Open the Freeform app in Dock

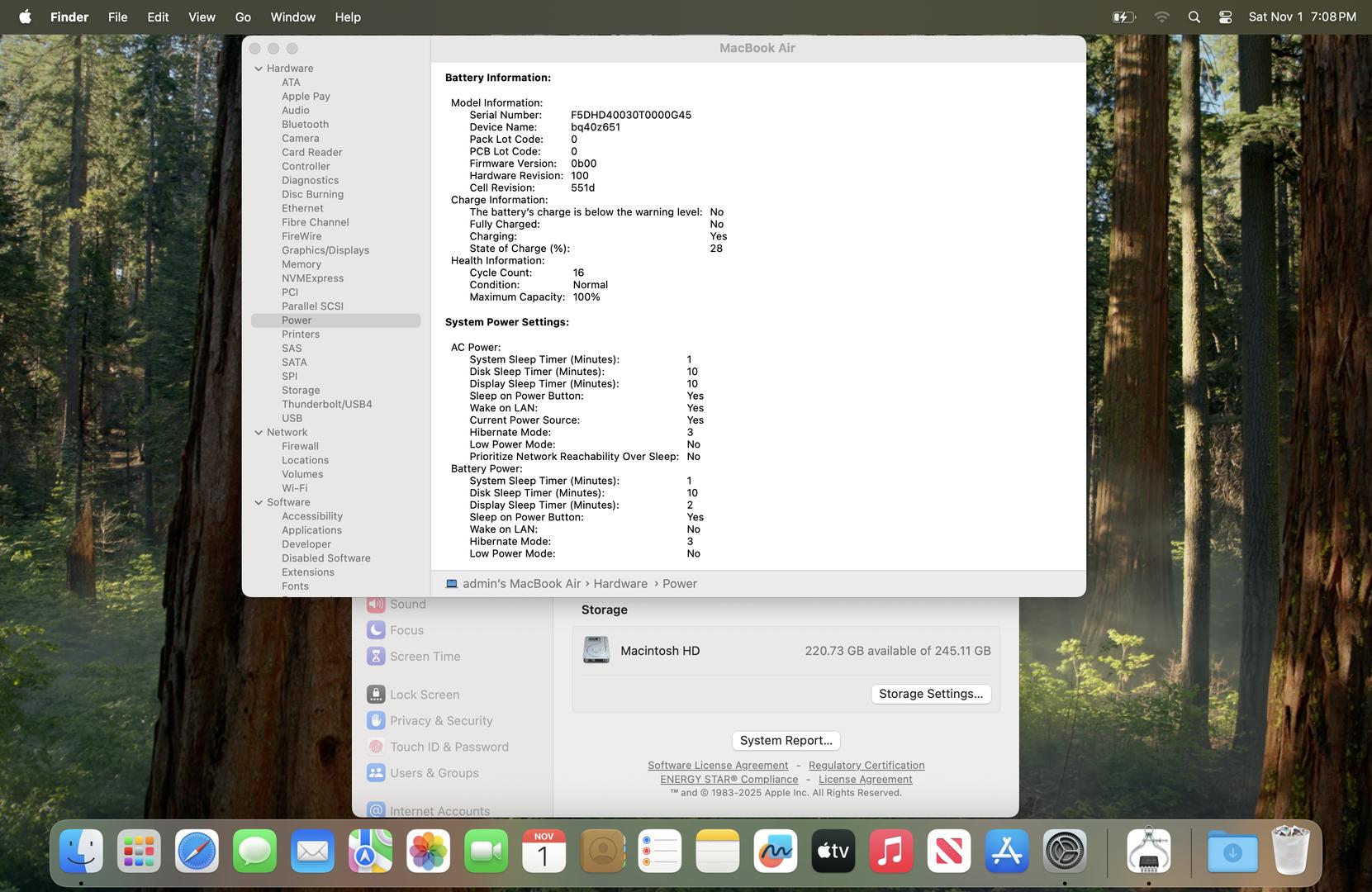[x=775, y=852]
